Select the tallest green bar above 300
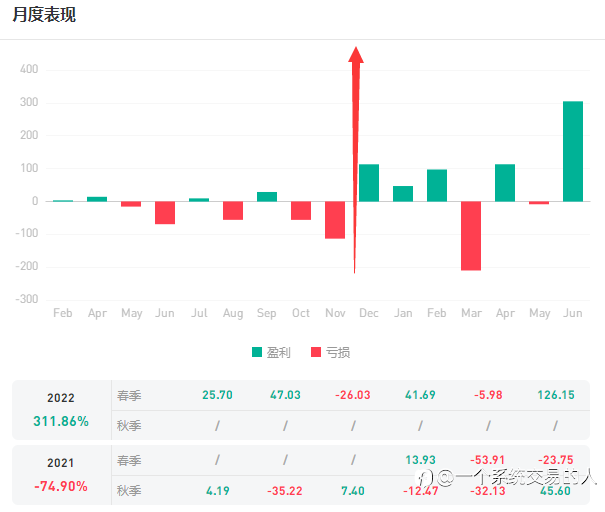Viewport: 605px width, 512px height. (573, 151)
